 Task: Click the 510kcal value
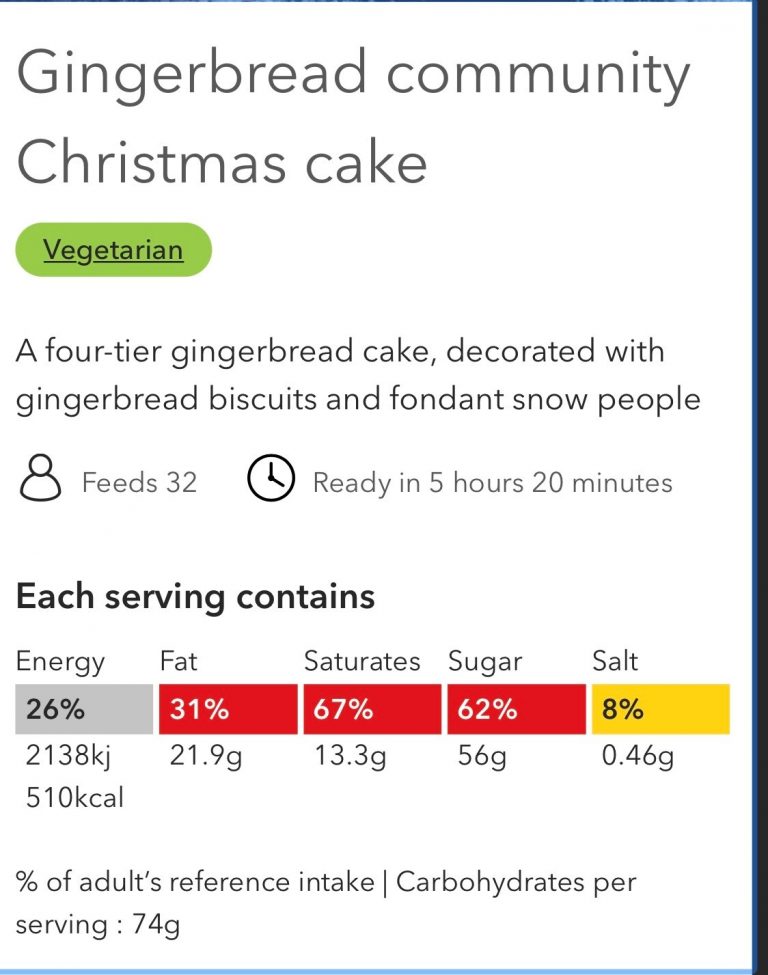coord(75,797)
